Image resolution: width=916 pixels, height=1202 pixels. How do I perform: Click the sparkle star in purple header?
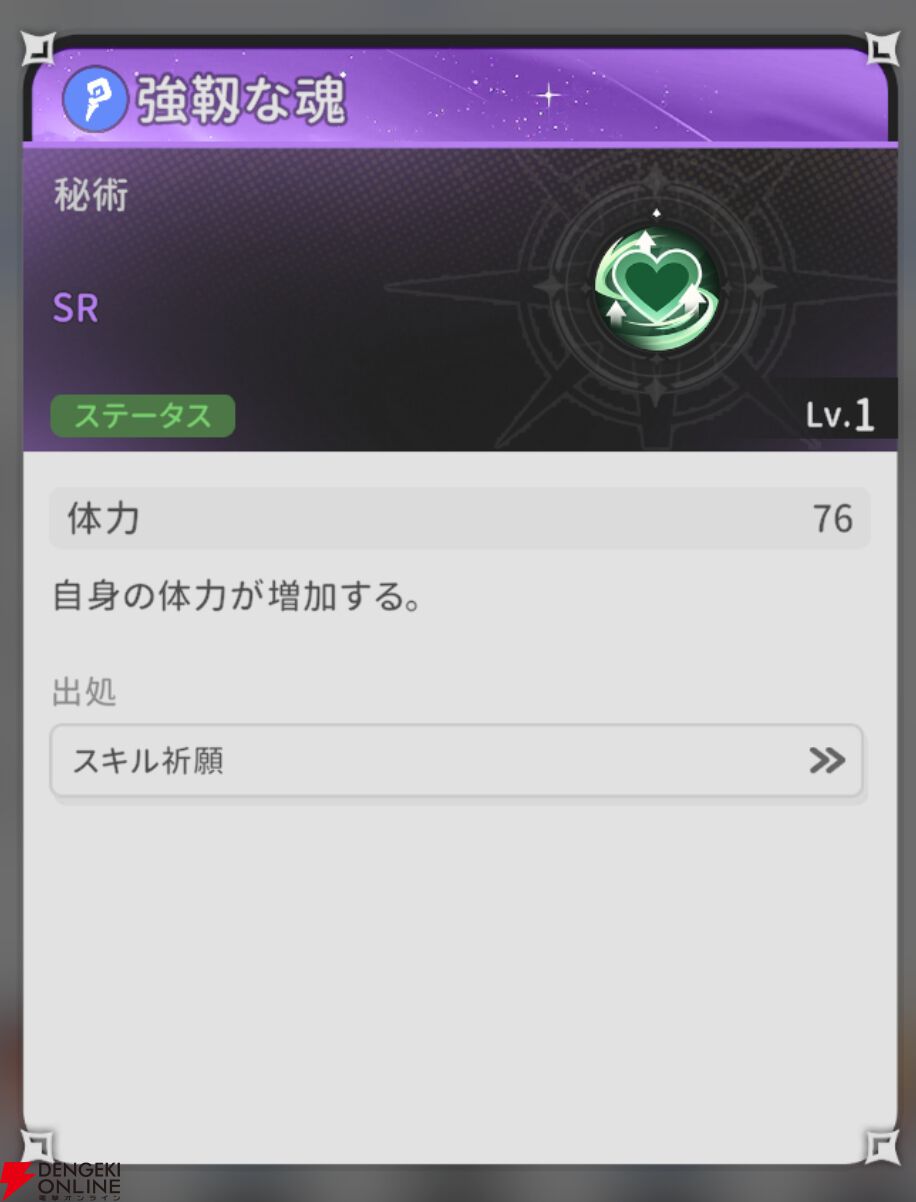pos(548,96)
